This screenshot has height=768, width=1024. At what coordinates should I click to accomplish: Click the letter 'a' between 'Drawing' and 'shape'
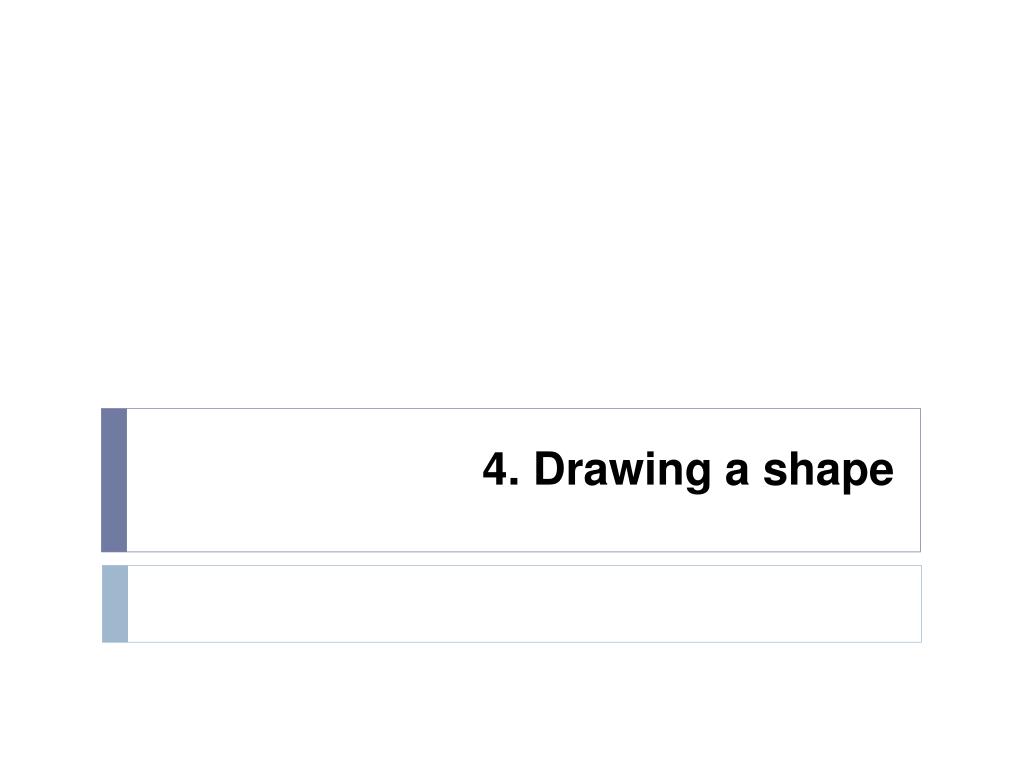tap(737, 475)
